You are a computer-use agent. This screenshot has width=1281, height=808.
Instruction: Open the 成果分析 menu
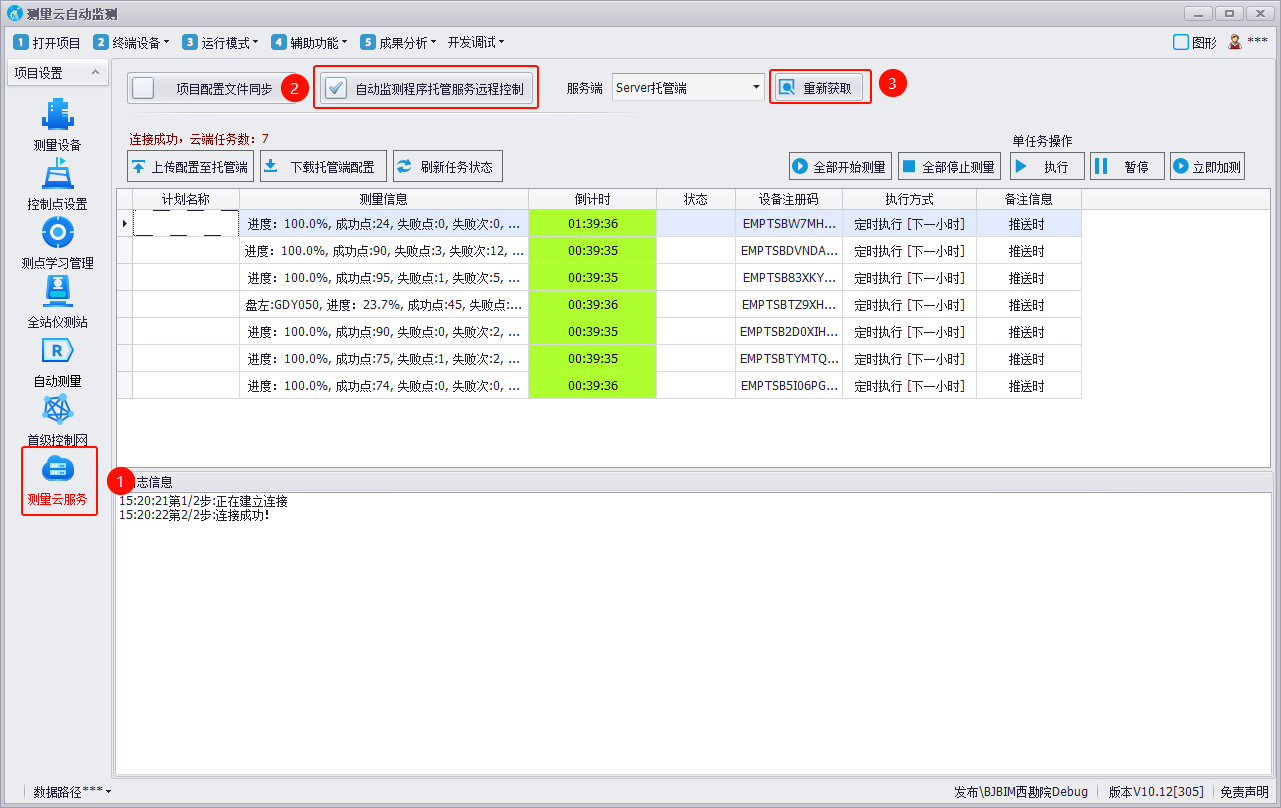point(402,43)
